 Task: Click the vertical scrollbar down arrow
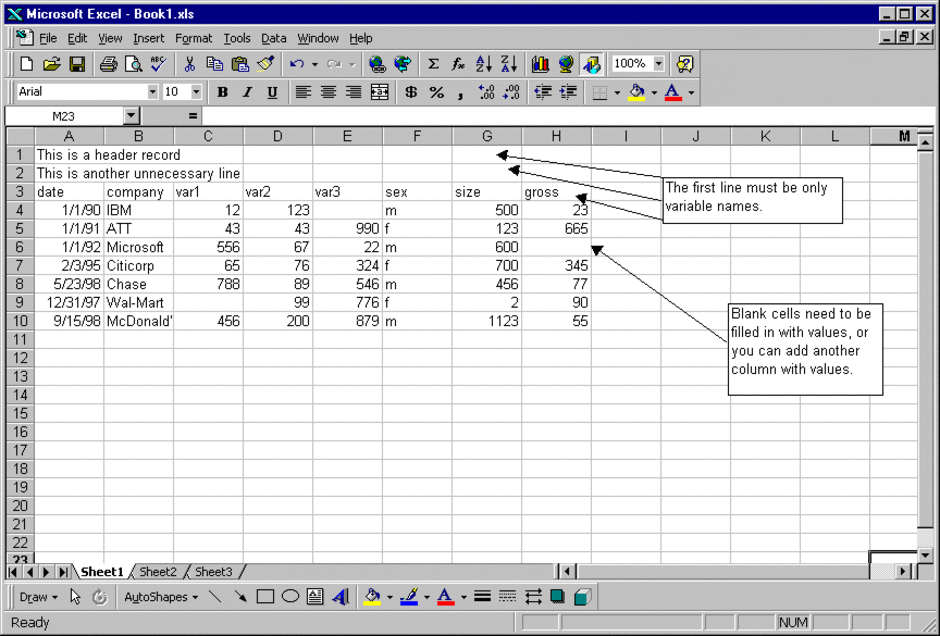[x=924, y=556]
